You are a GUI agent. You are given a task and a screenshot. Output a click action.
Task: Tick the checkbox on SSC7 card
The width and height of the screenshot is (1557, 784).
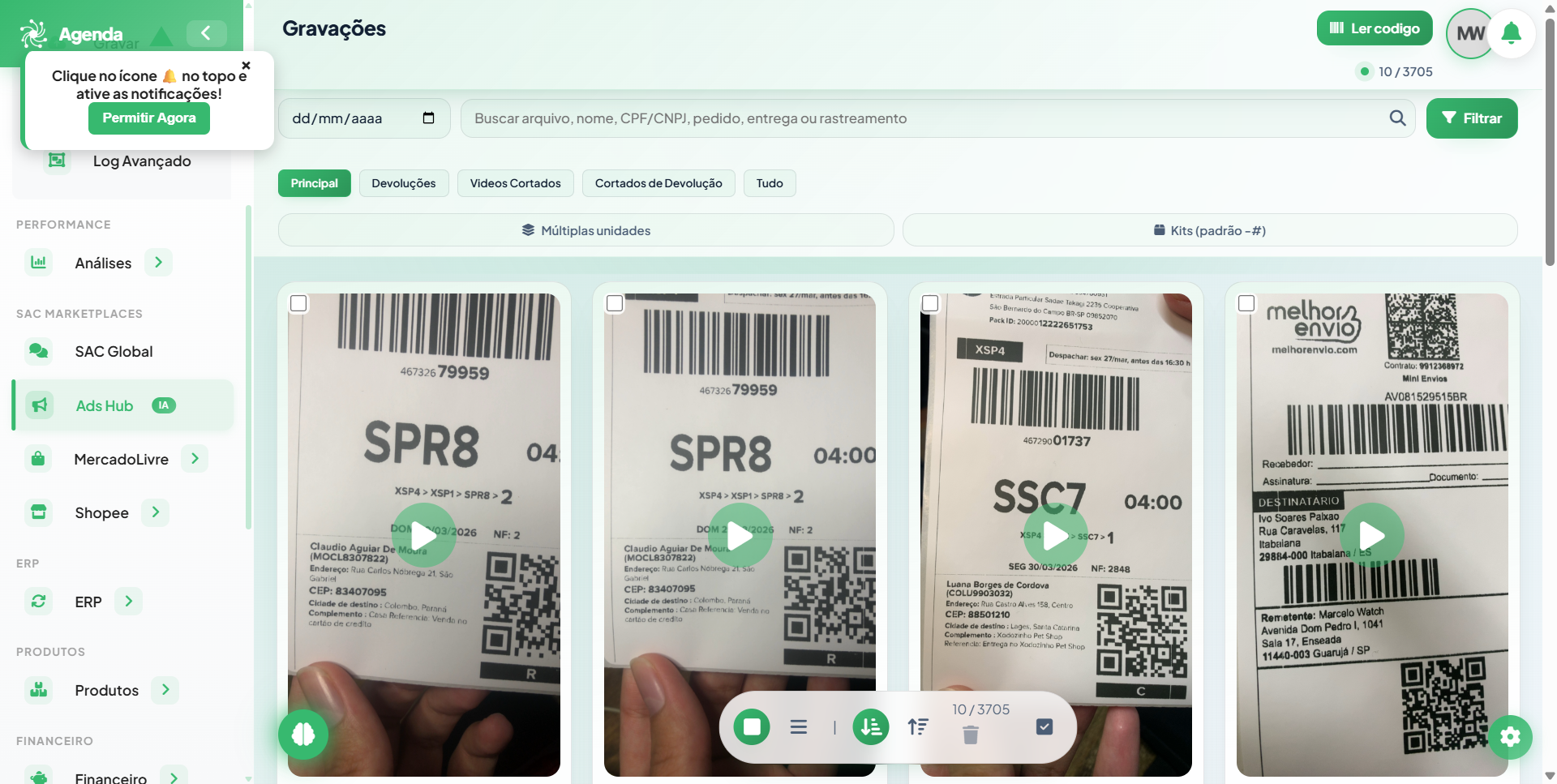930,303
